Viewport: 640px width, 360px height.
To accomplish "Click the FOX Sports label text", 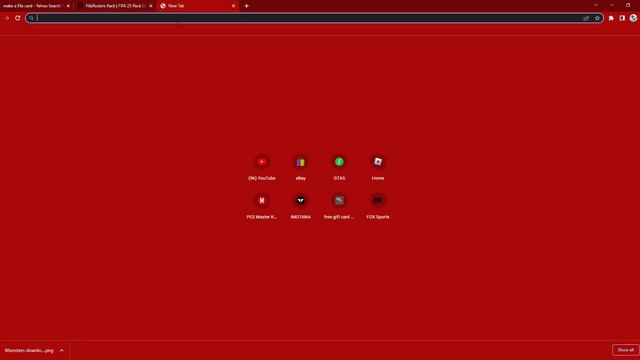I will [378, 217].
